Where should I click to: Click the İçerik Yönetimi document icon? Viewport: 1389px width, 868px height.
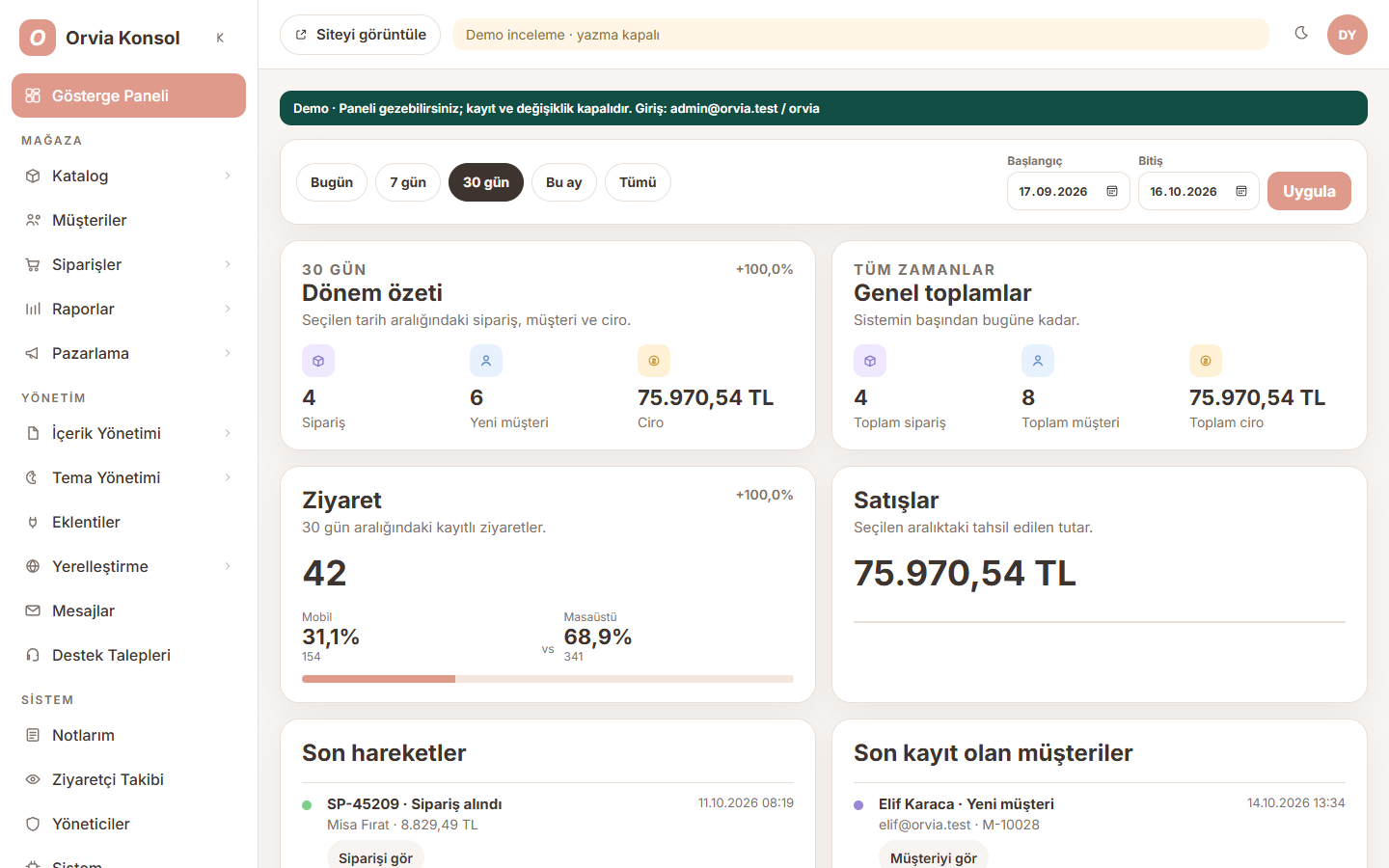[x=33, y=433]
